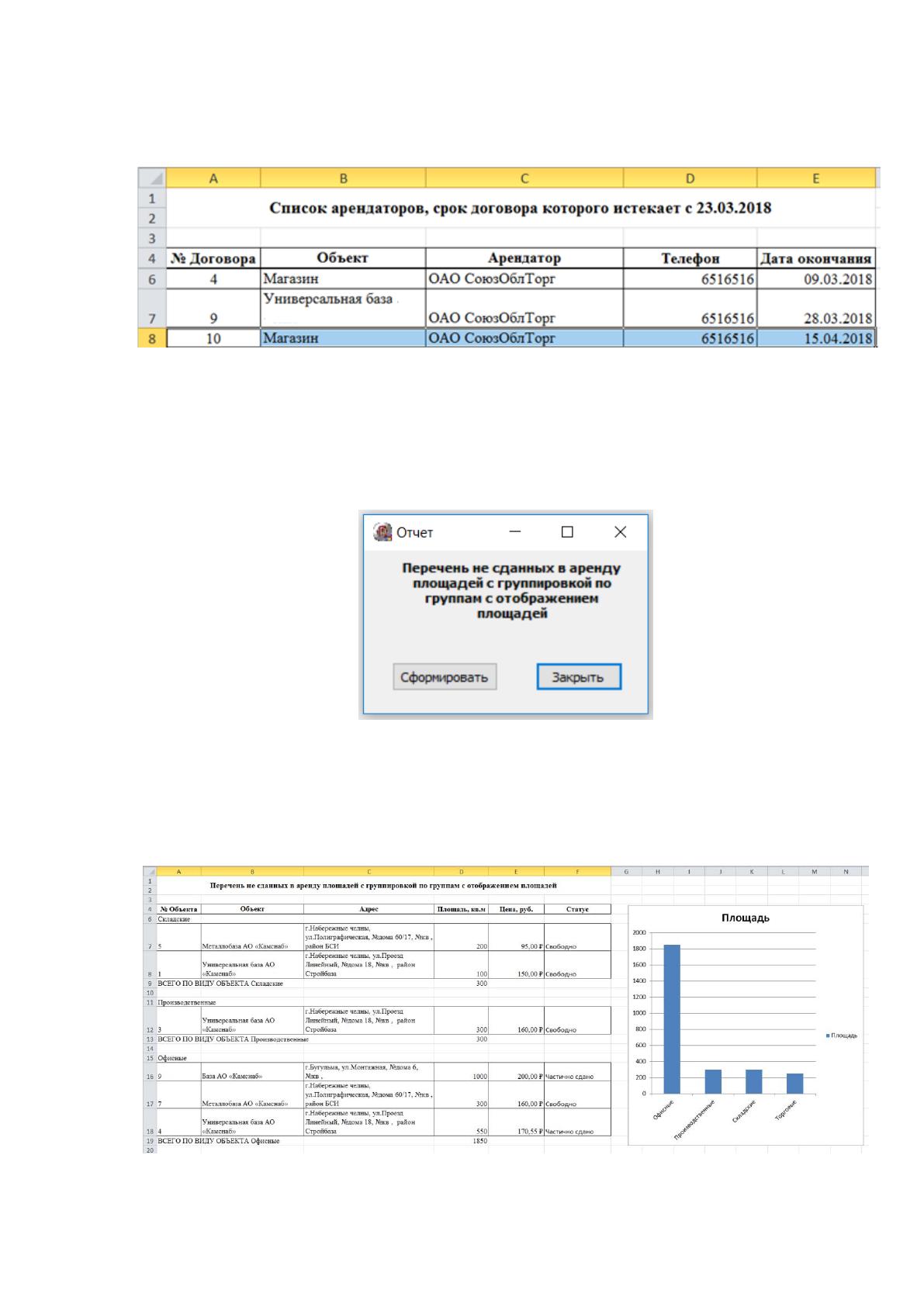This screenshot has height=1307, width=924.
Task: Select row 8 header in top spreadsheet
Action: (152, 338)
